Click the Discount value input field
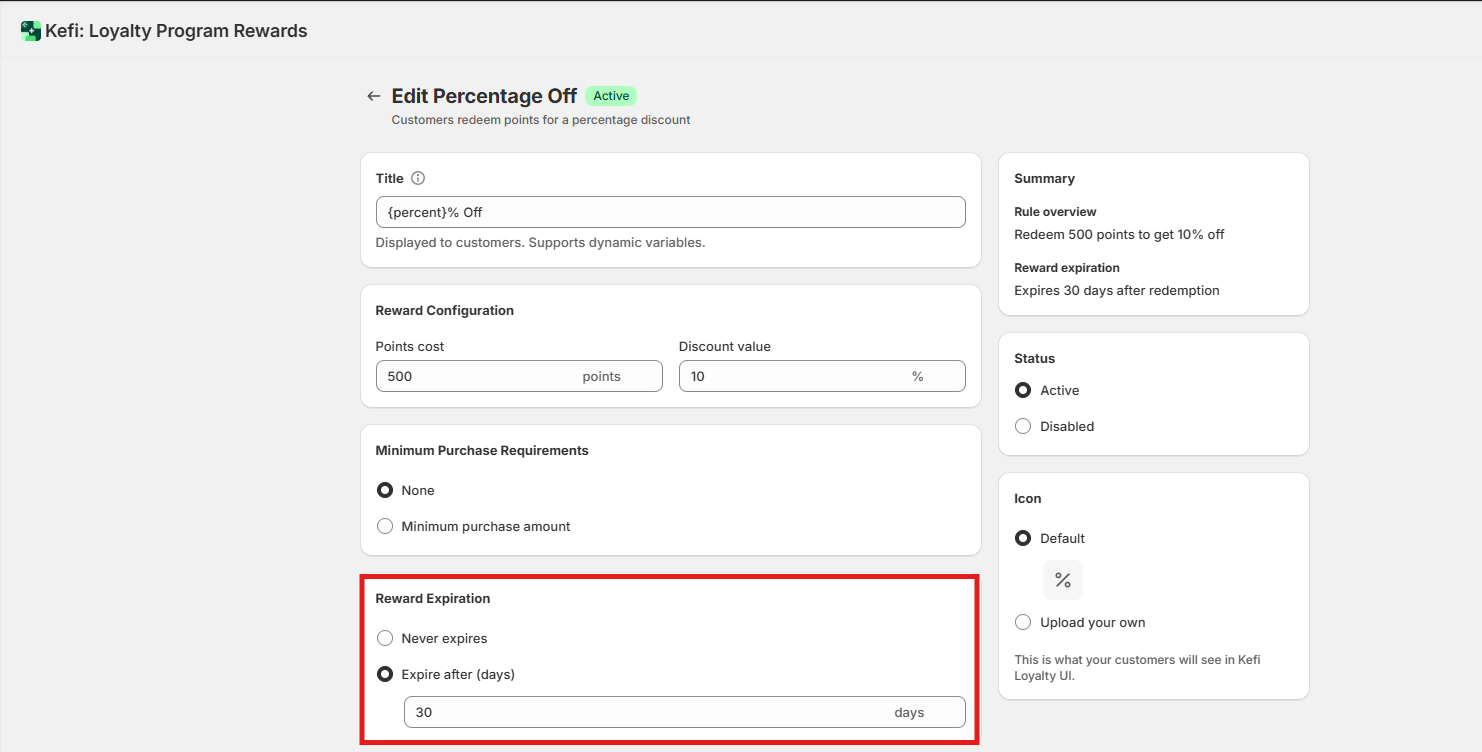Screen dimensions: 1482x752 tap(822, 376)
